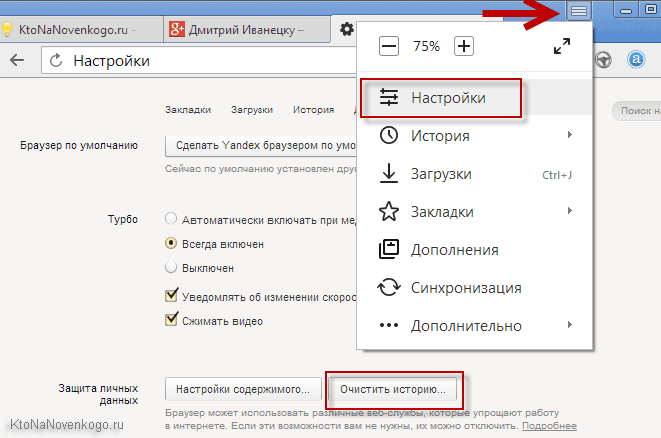Click the gear icon on the settings tab

(x=347, y=29)
